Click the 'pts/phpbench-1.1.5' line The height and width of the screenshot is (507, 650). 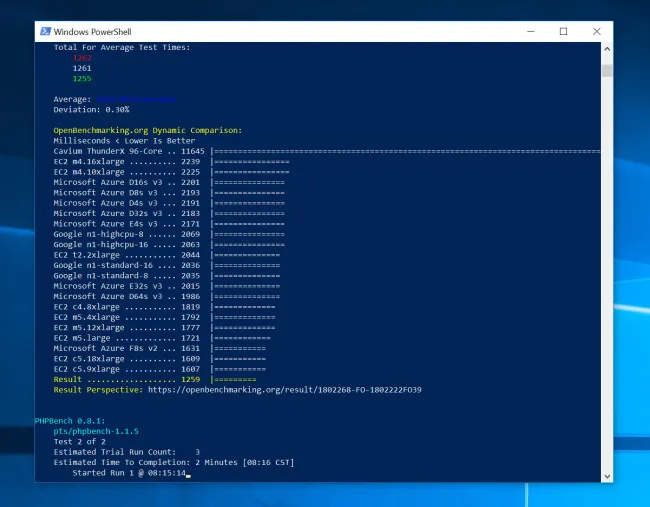point(96,431)
